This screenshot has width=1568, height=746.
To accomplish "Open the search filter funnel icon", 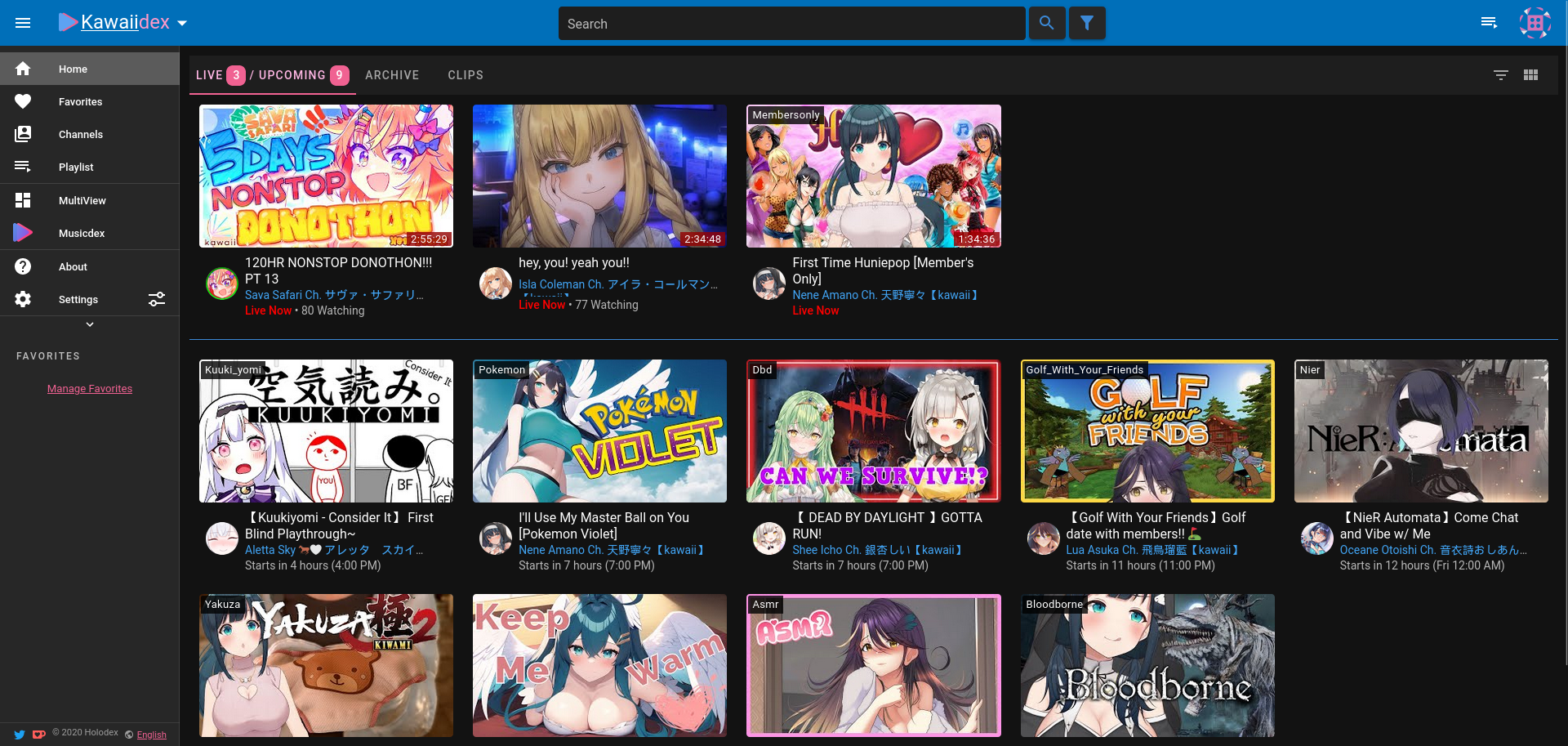I will tap(1087, 23).
